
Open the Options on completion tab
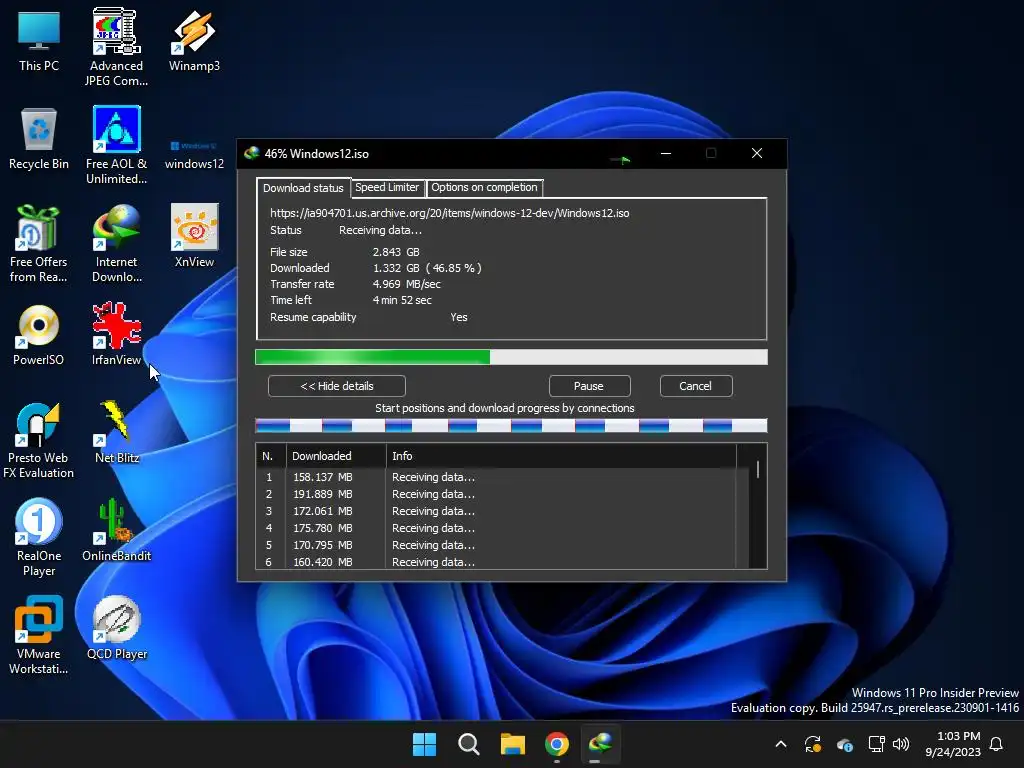(x=485, y=187)
